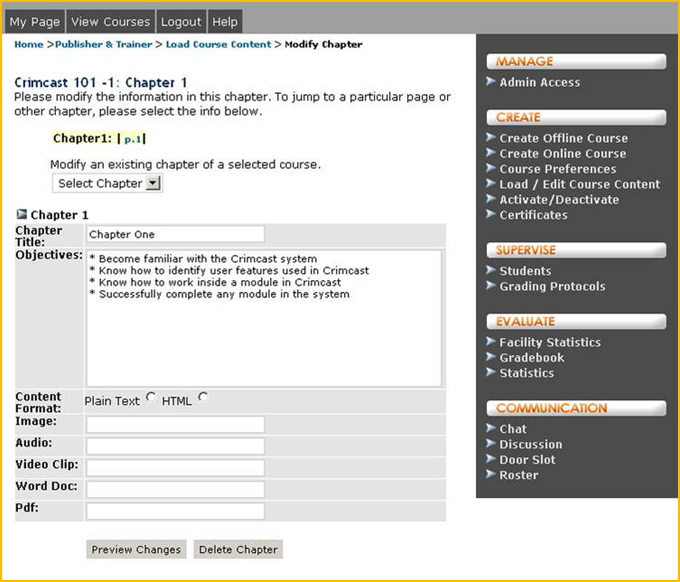
Task: Click the arrow icon beside Create Offline Course
Action: coord(491,138)
